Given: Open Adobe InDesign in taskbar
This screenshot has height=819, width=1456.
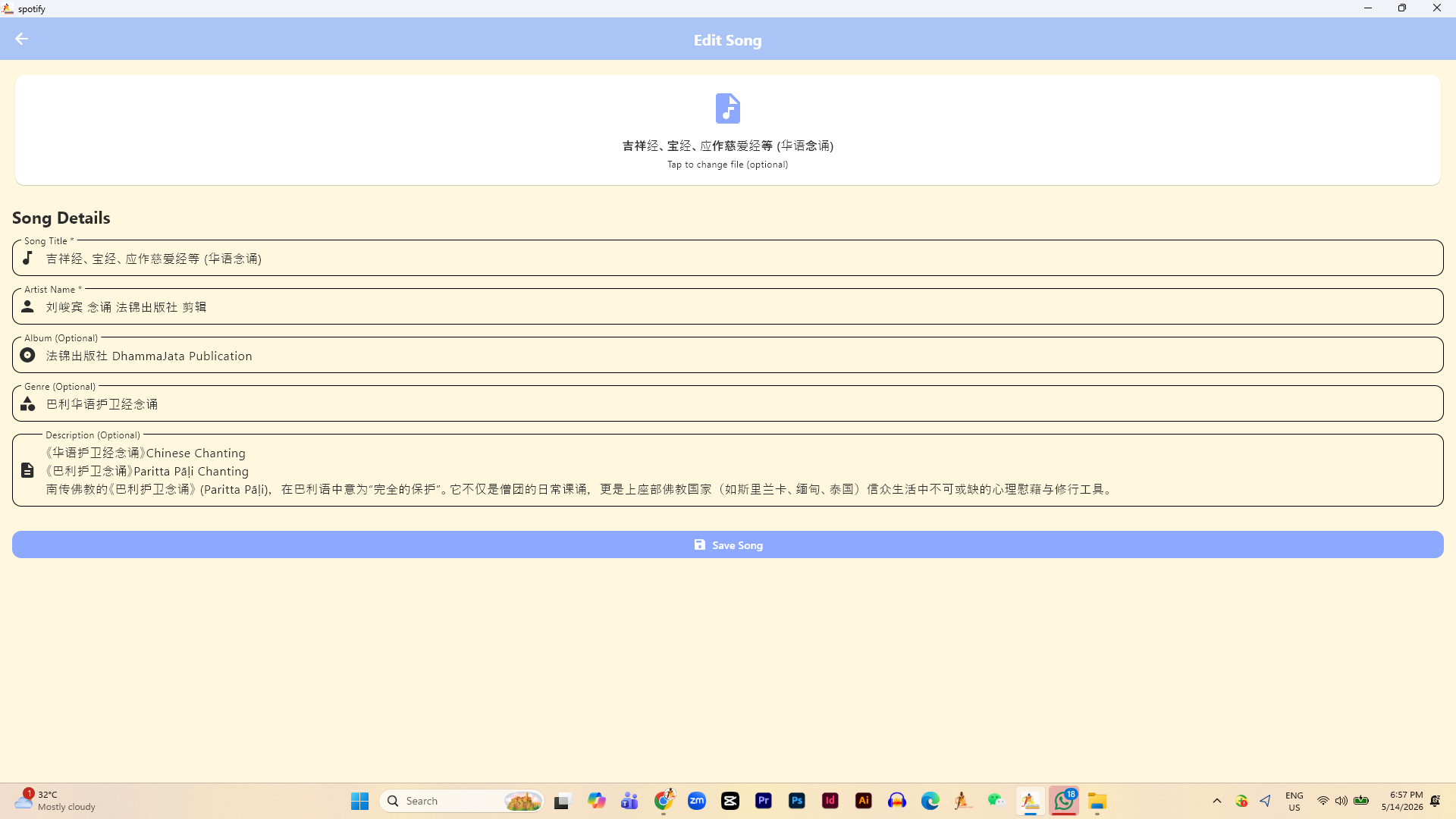Looking at the screenshot, I should tap(830, 801).
